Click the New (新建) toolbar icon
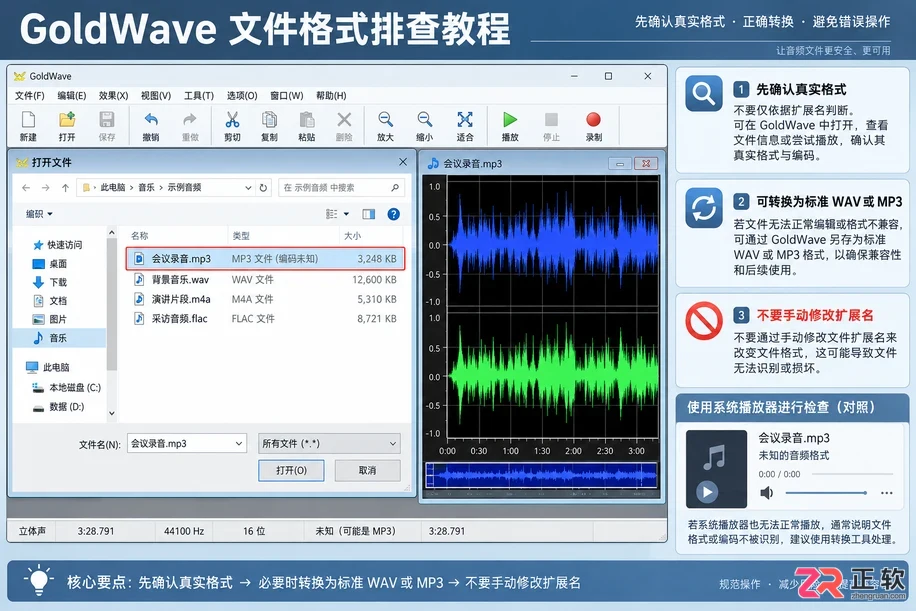 (28, 120)
